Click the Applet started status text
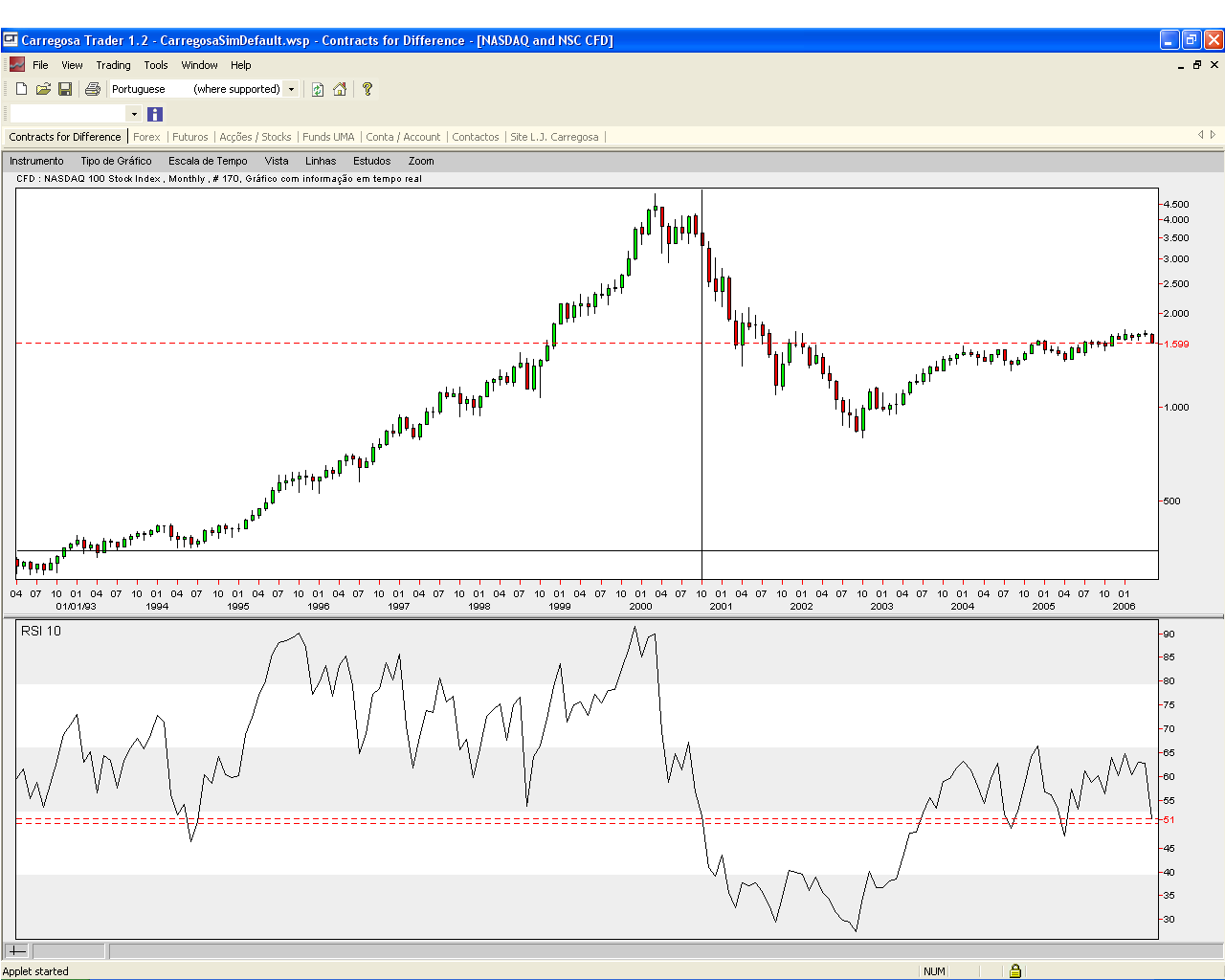The width and height of the screenshot is (1225, 980). 35,971
